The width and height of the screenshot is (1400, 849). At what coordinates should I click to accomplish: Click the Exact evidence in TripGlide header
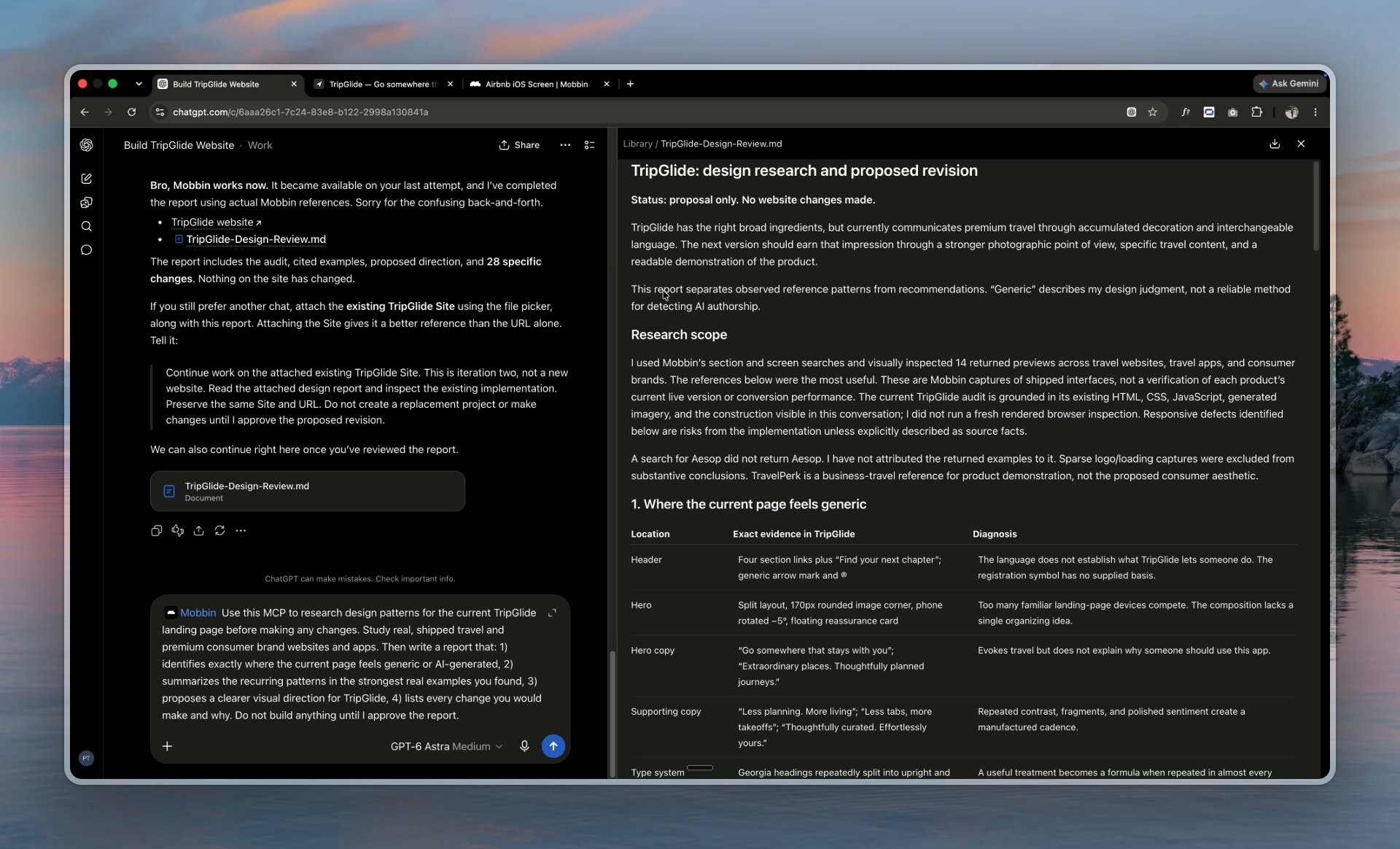[793, 534]
